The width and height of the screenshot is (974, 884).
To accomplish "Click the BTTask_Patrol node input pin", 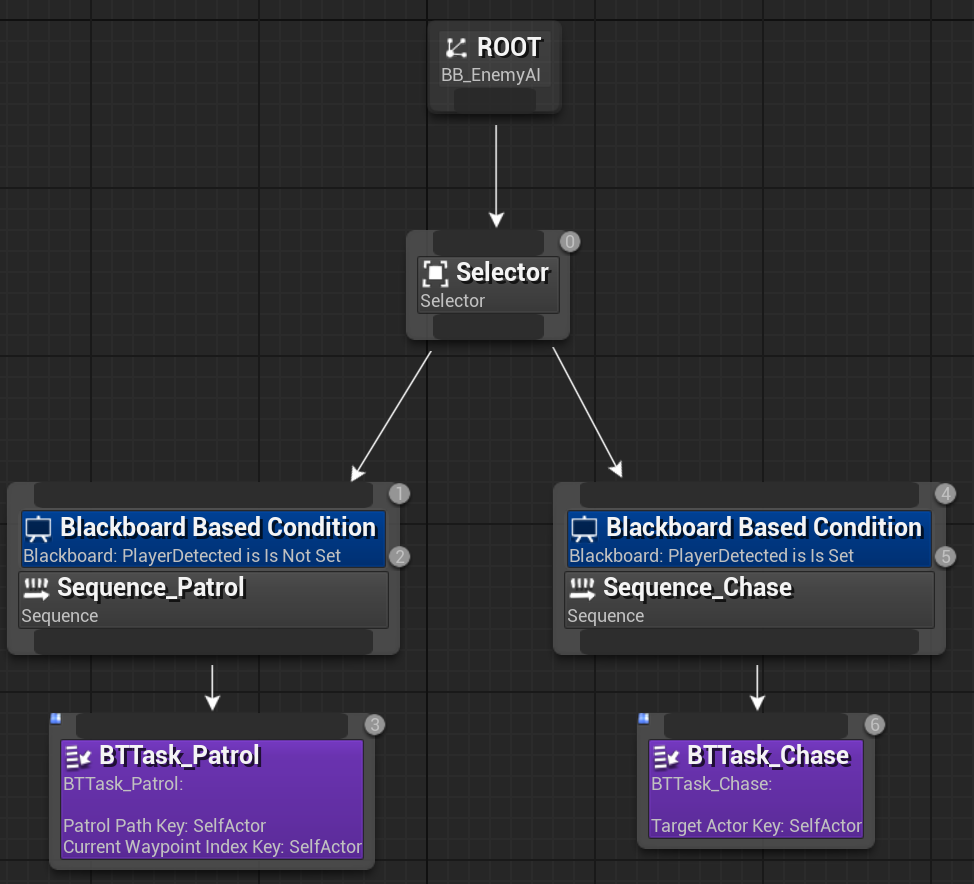I will pos(212,726).
